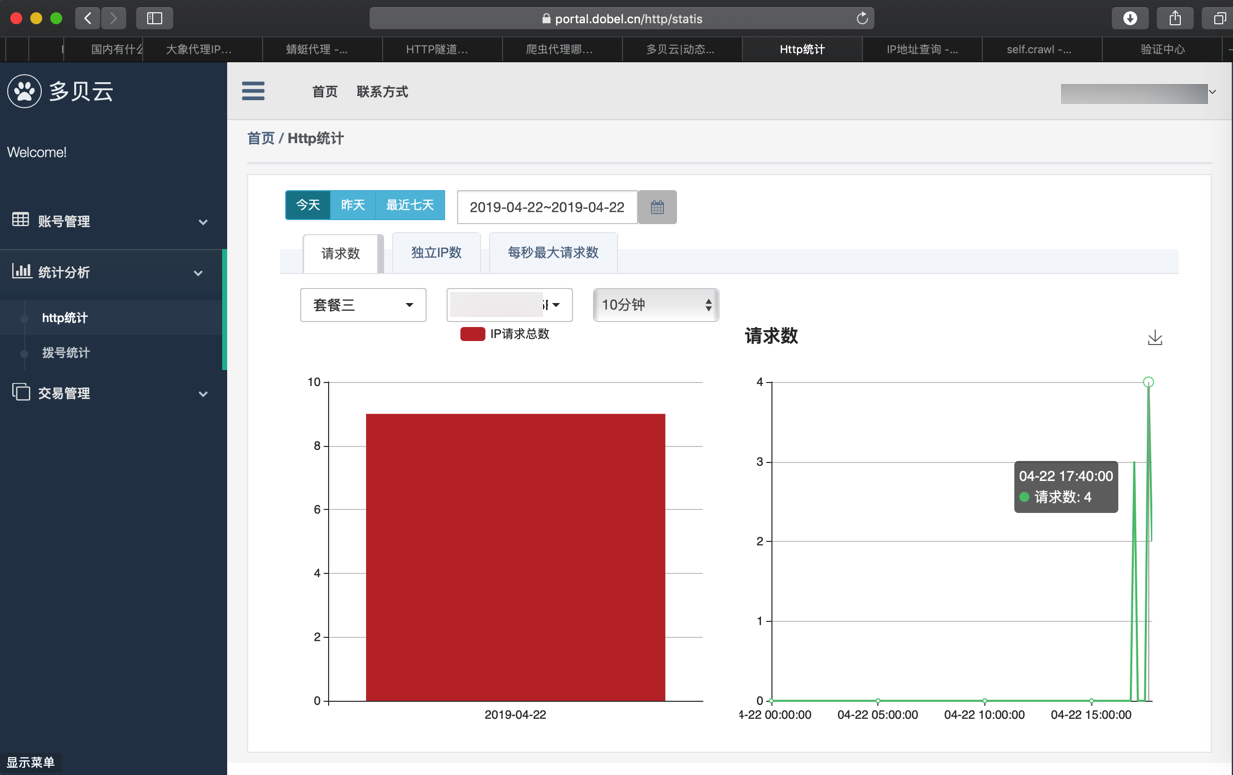Reload the page in the address bar
This screenshot has width=1233, height=775.
[861, 18]
